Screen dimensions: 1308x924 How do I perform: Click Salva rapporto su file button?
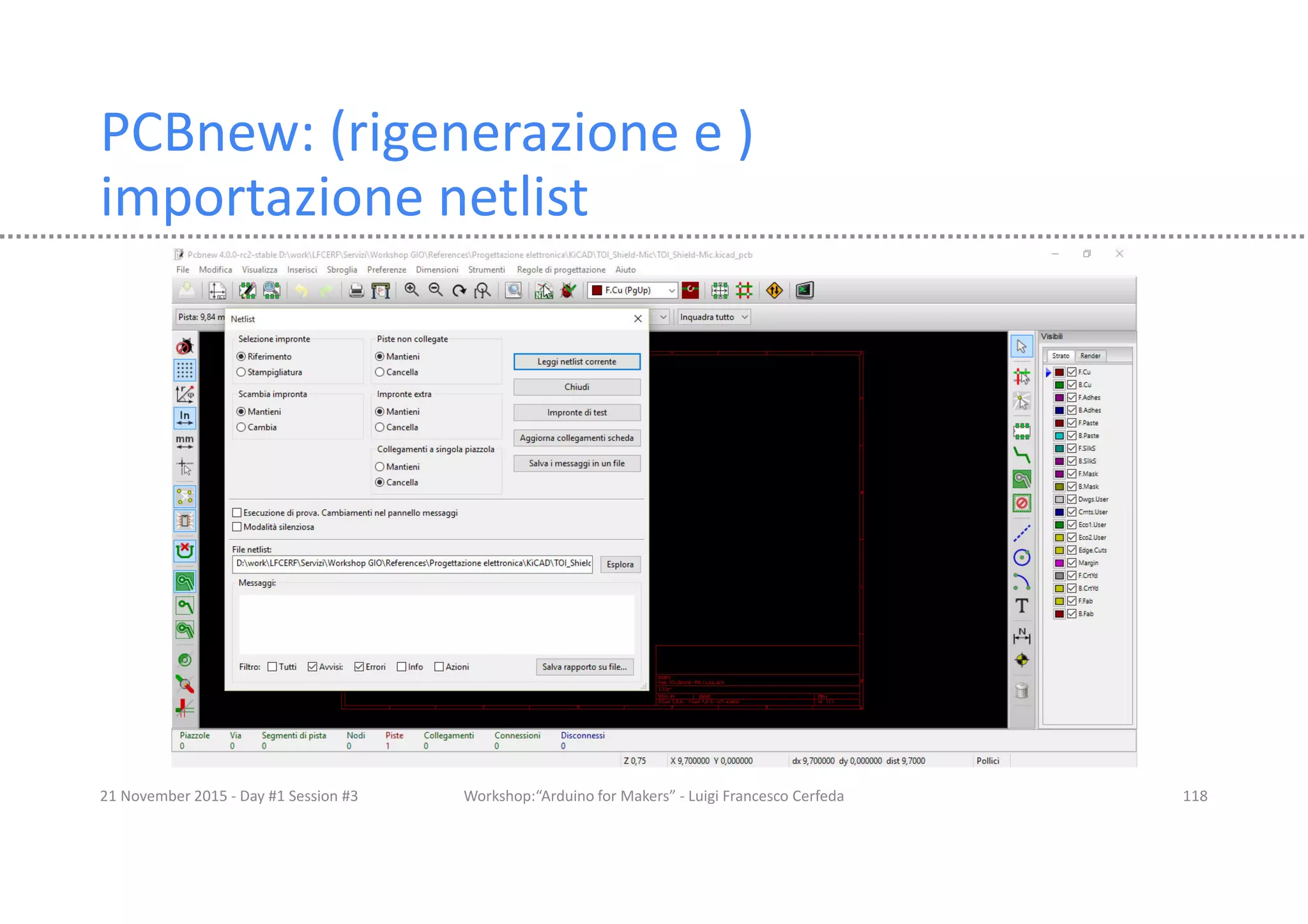584,667
